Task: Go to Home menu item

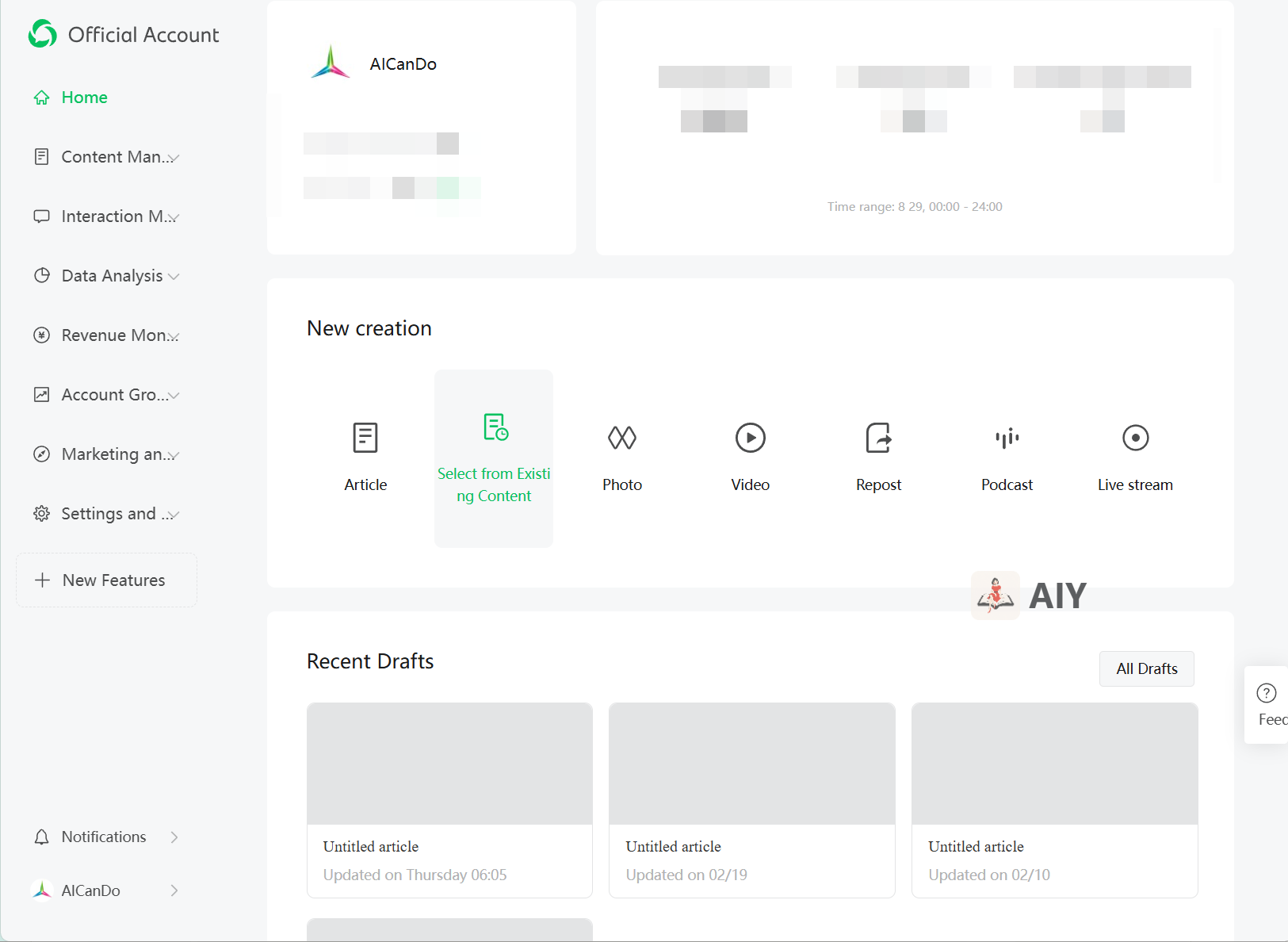Action: coord(85,98)
